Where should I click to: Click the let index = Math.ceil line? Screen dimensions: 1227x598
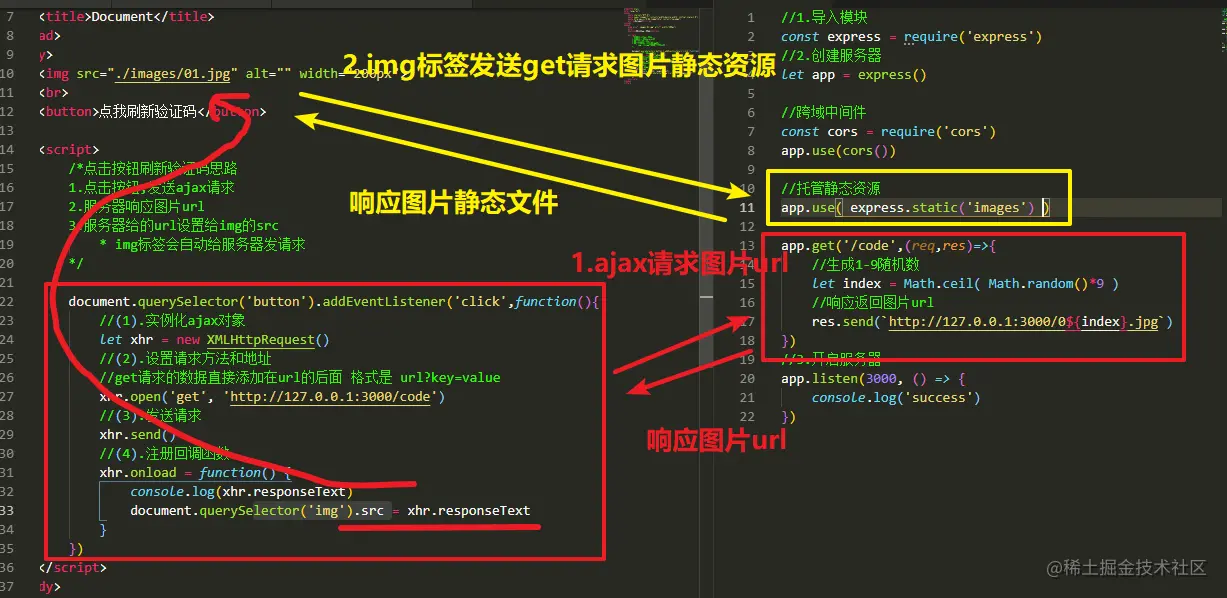(965, 283)
